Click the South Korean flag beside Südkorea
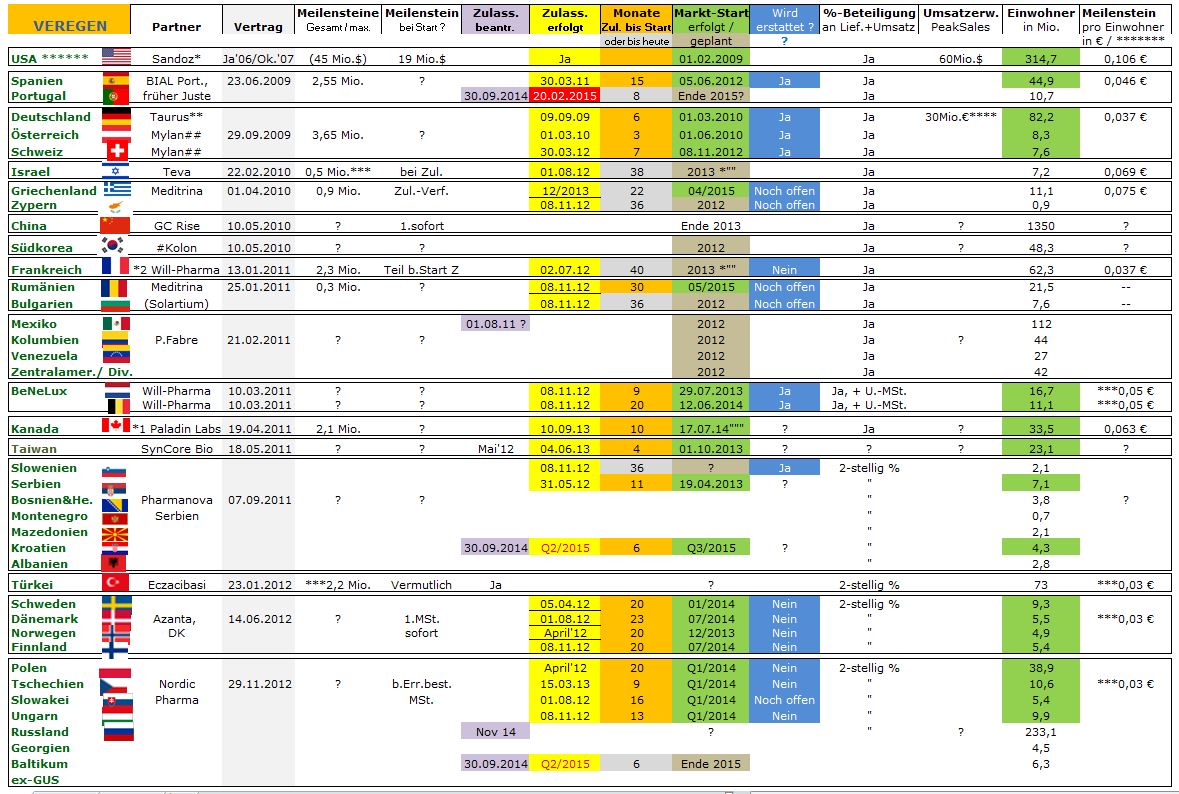Viewport: 1179px width, 794px height. tap(113, 245)
